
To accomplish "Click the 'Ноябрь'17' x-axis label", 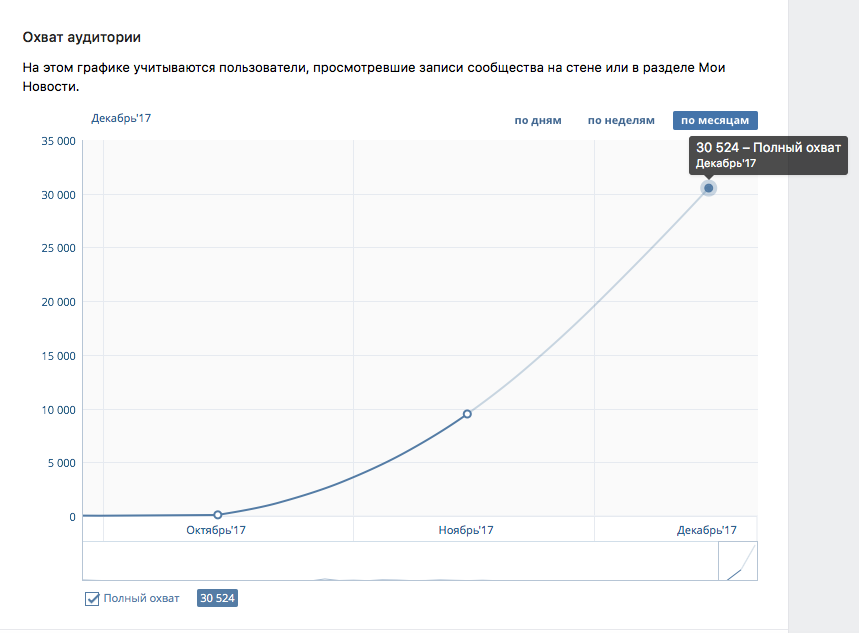I will 465,530.
